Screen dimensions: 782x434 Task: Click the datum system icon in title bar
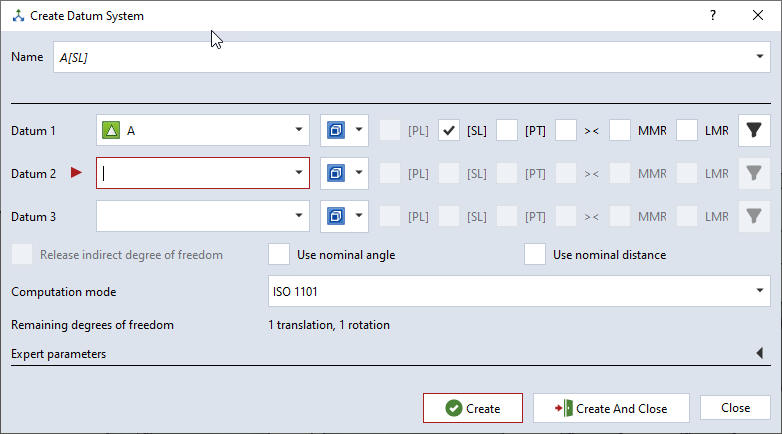click(x=18, y=16)
